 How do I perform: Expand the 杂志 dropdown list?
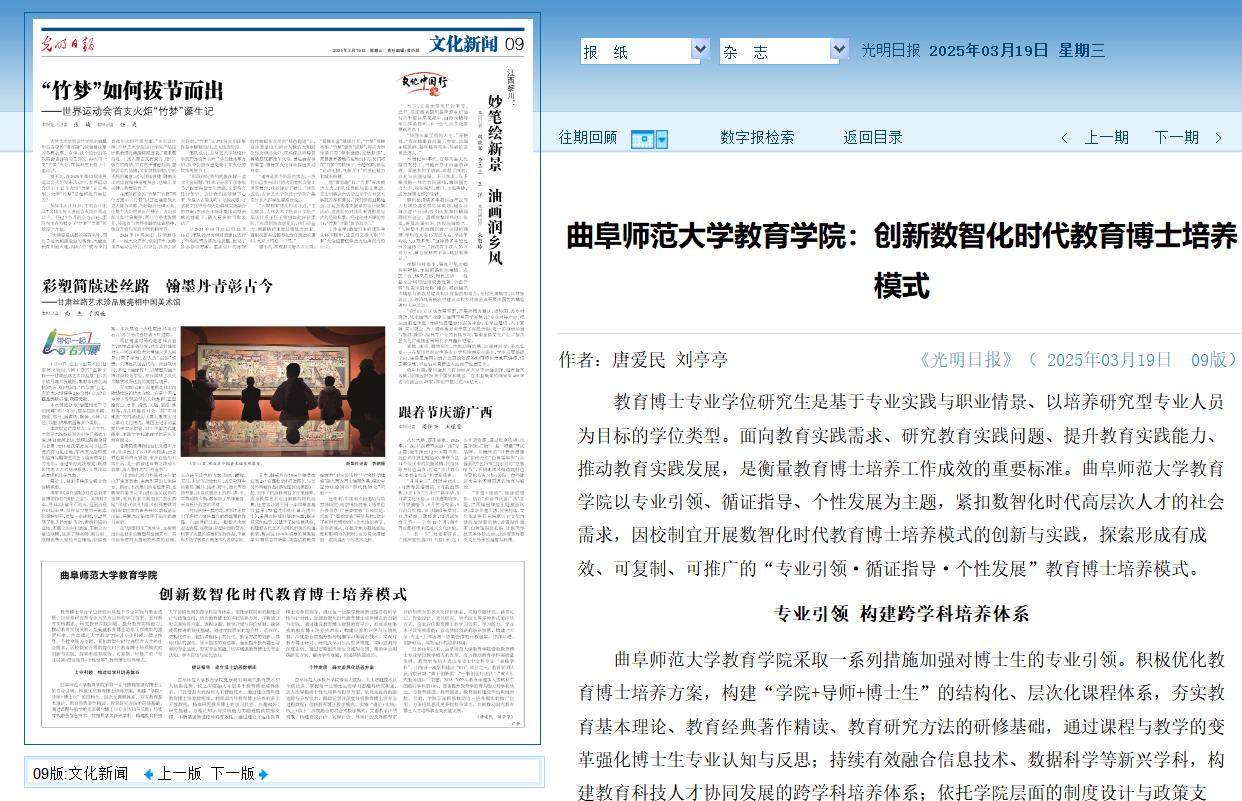(x=839, y=51)
